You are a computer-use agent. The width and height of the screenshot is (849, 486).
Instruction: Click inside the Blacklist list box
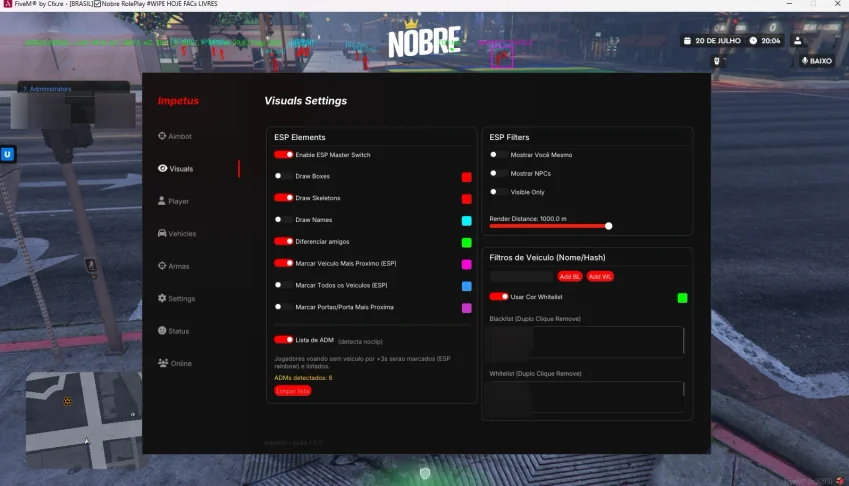tap(586, 341)
